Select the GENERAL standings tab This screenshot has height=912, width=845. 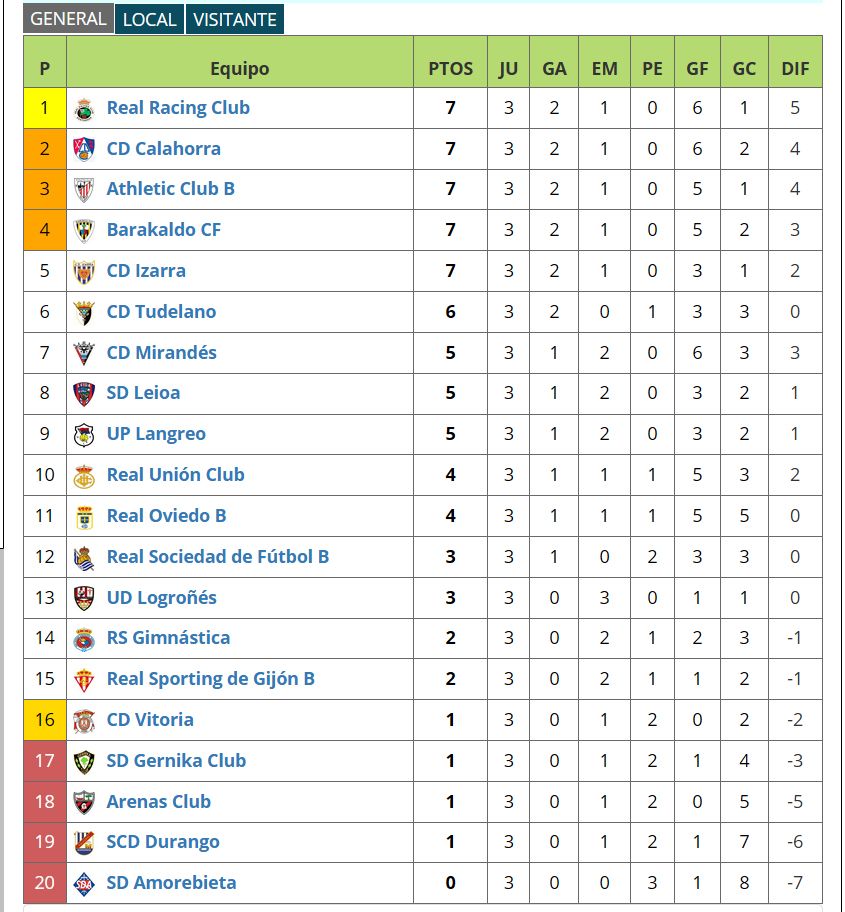[x=68, y=19]
